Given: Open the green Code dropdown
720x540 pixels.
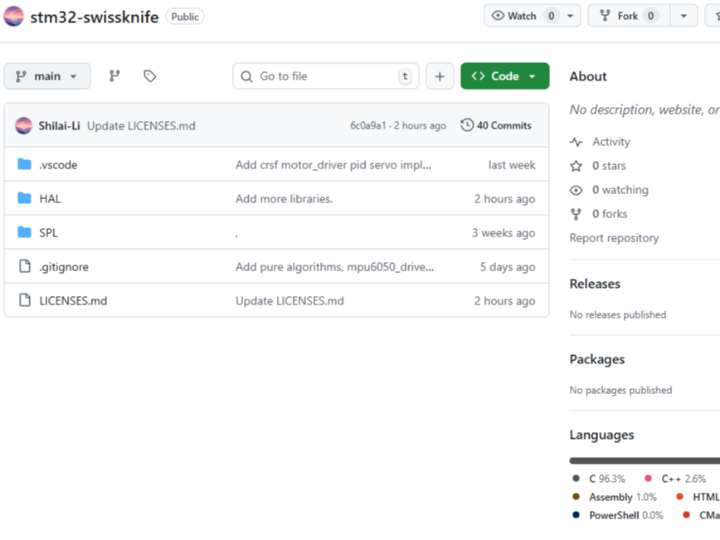Looking at the screenshot, I should click(x=504, y=76).
